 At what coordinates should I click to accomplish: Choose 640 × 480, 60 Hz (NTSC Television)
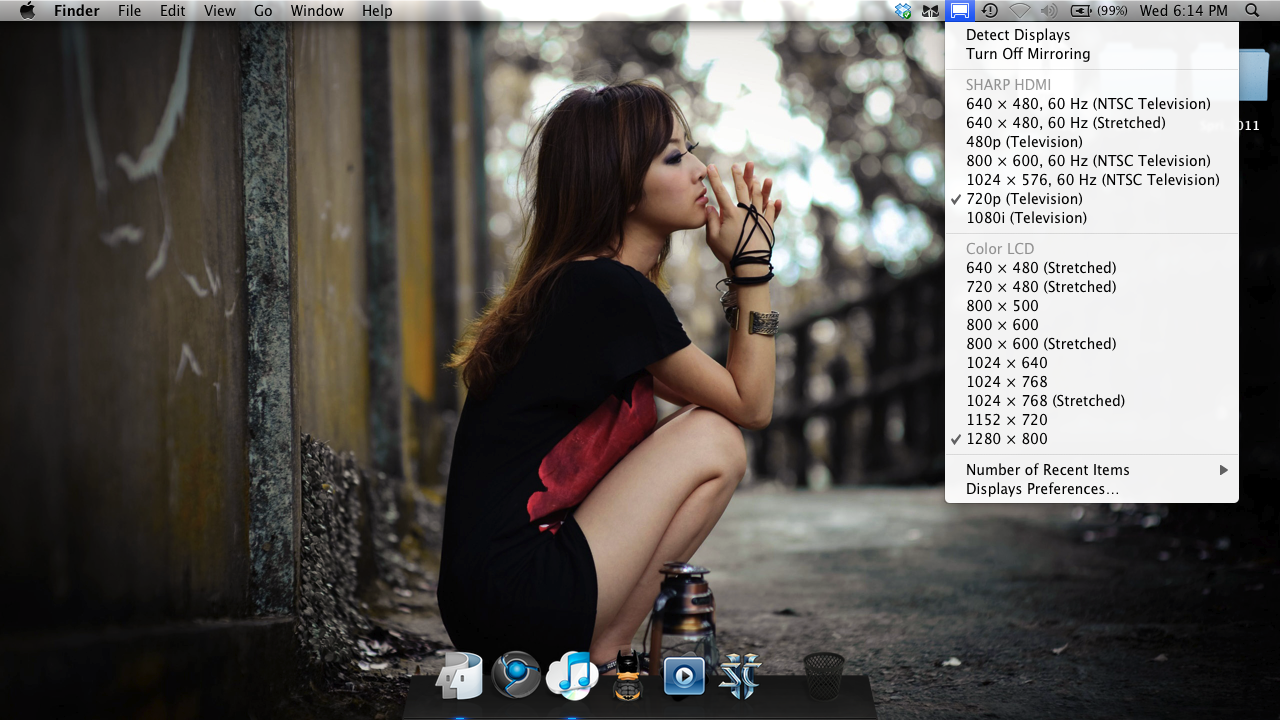point(1092,104)
